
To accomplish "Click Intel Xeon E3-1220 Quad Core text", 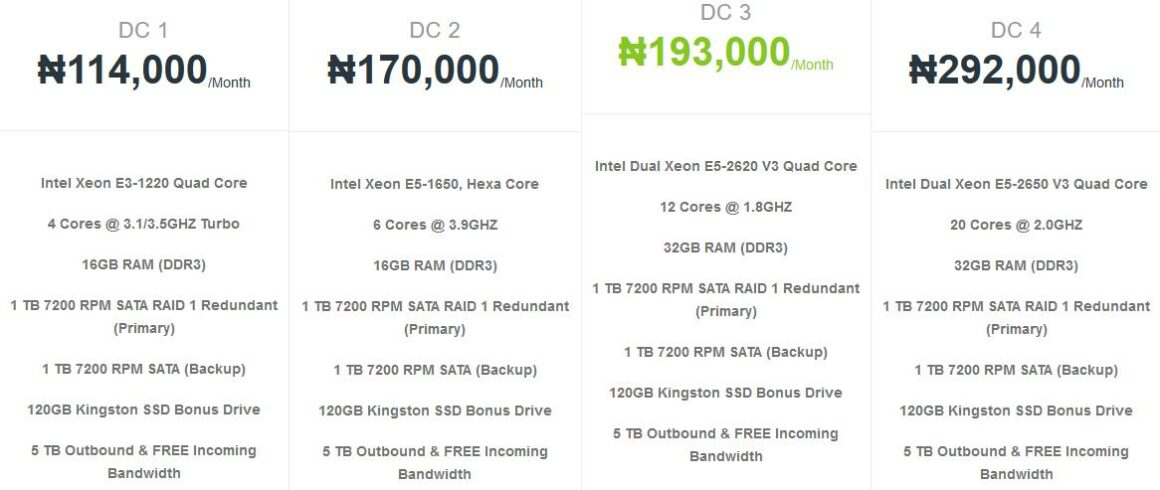I will pyautogui.click(x=144, y=183).
